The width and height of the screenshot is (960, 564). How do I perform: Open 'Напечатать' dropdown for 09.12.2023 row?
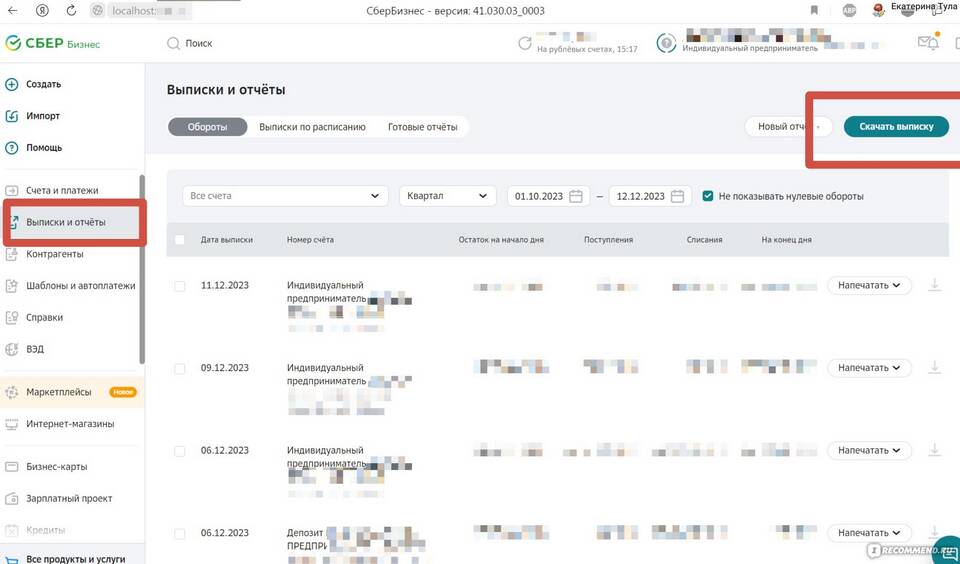point(868,368)
